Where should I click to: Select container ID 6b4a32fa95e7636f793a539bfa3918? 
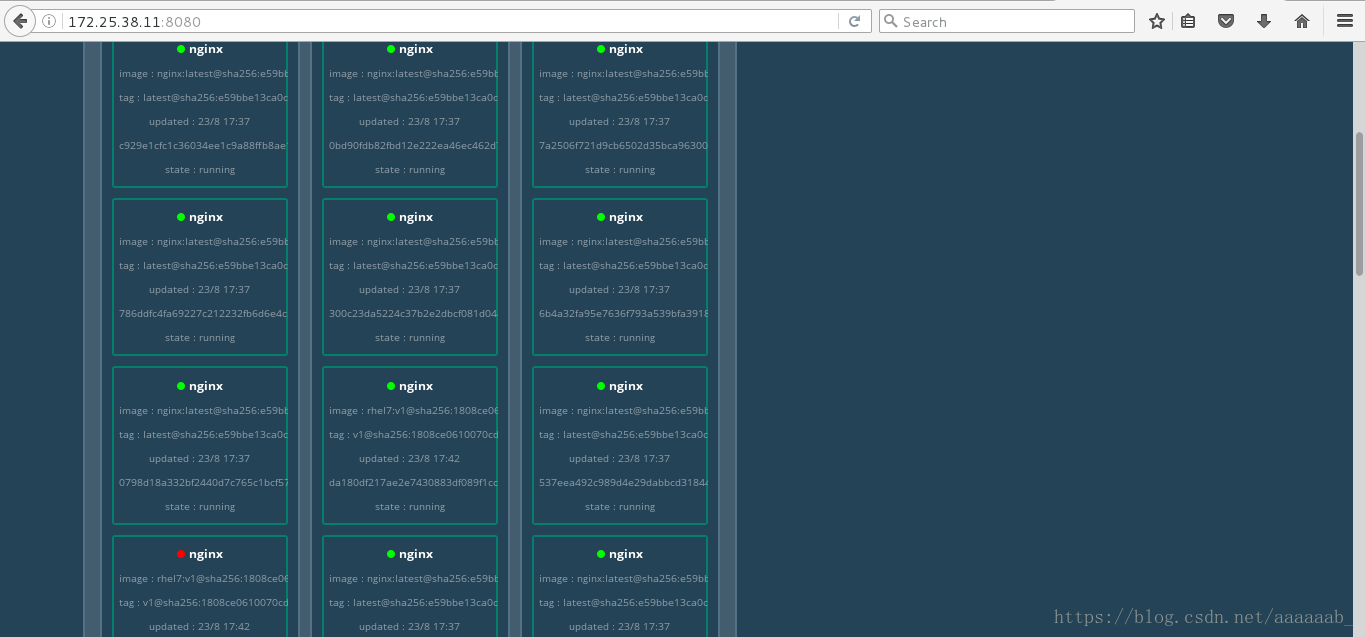[623, 314]
